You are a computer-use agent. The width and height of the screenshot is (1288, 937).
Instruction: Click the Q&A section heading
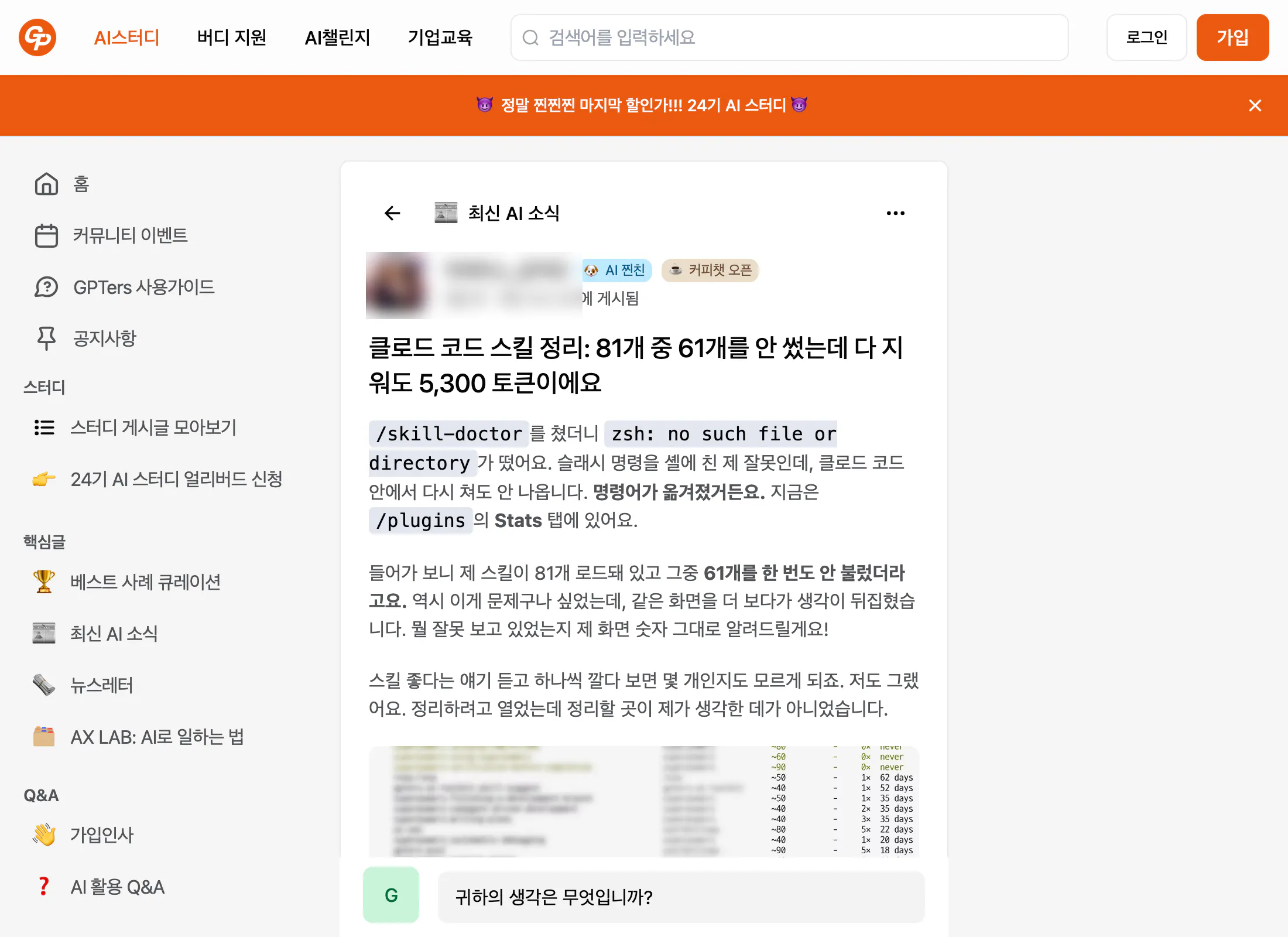41,795
